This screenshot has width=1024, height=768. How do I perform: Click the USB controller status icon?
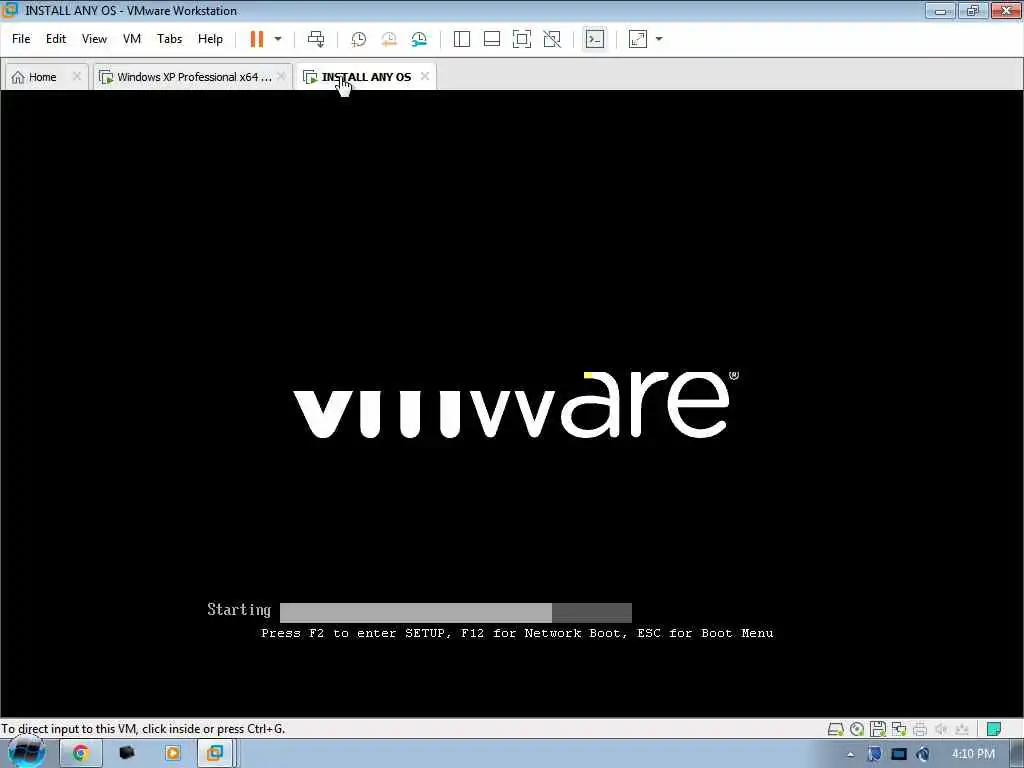click(961, 729)
